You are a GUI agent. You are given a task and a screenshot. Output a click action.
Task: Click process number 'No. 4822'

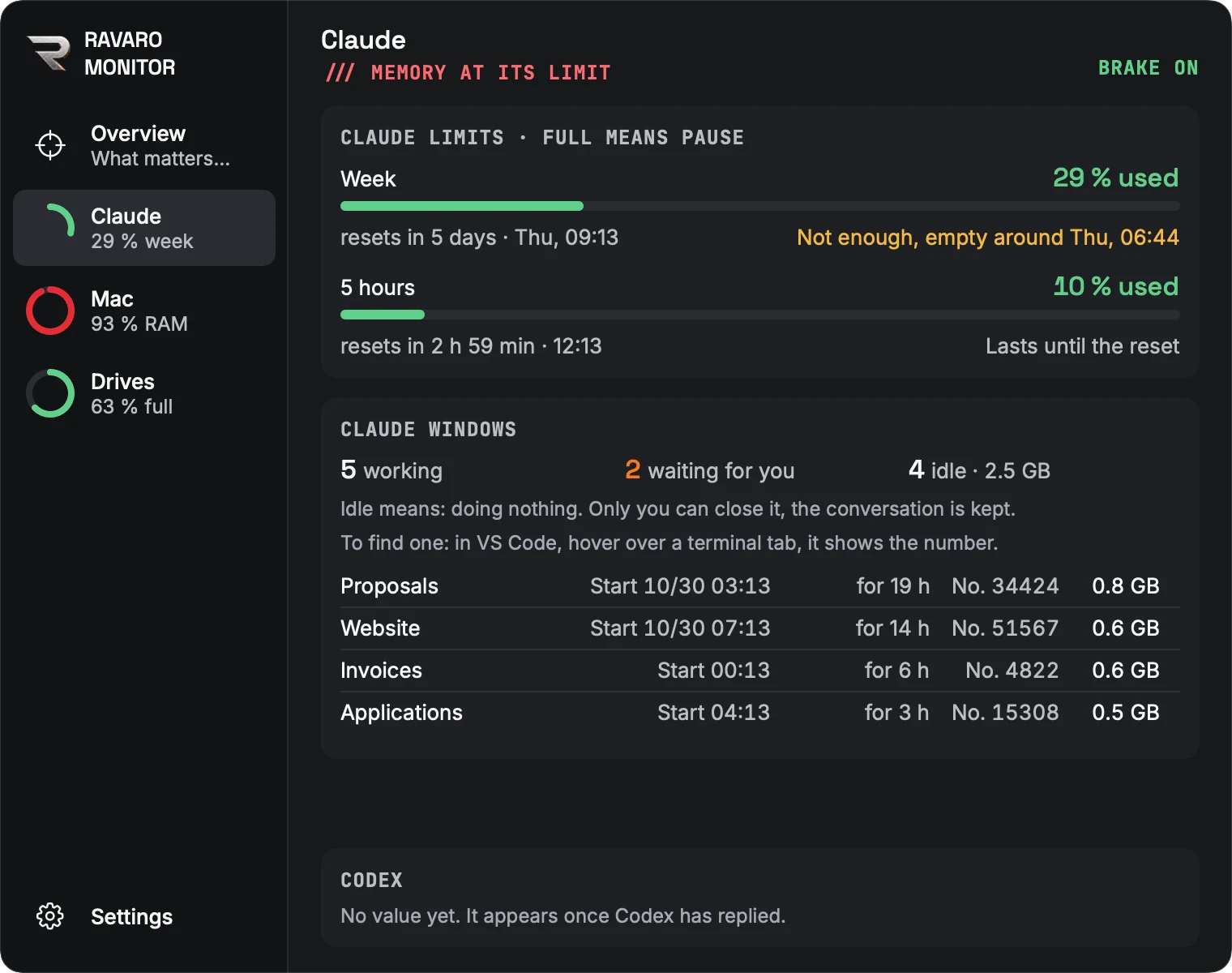1012,671
